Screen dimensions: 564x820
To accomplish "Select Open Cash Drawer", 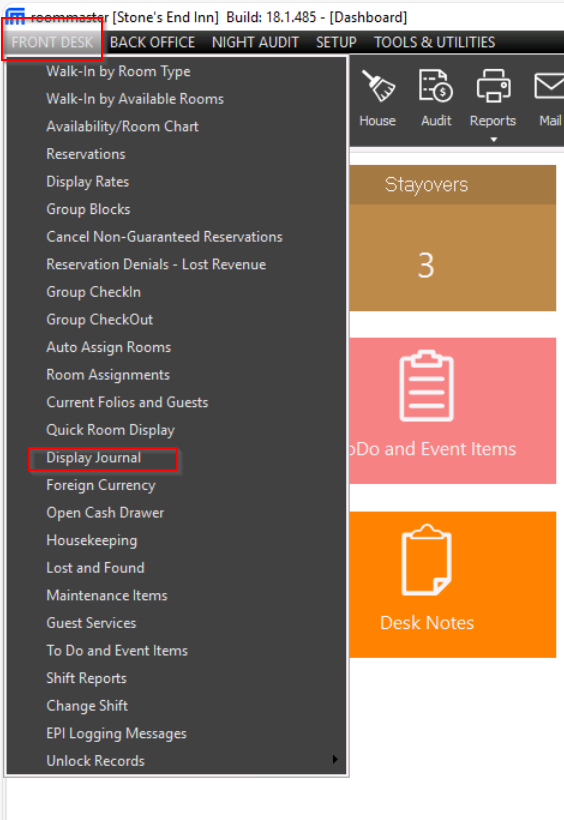I will pos(105,512).
